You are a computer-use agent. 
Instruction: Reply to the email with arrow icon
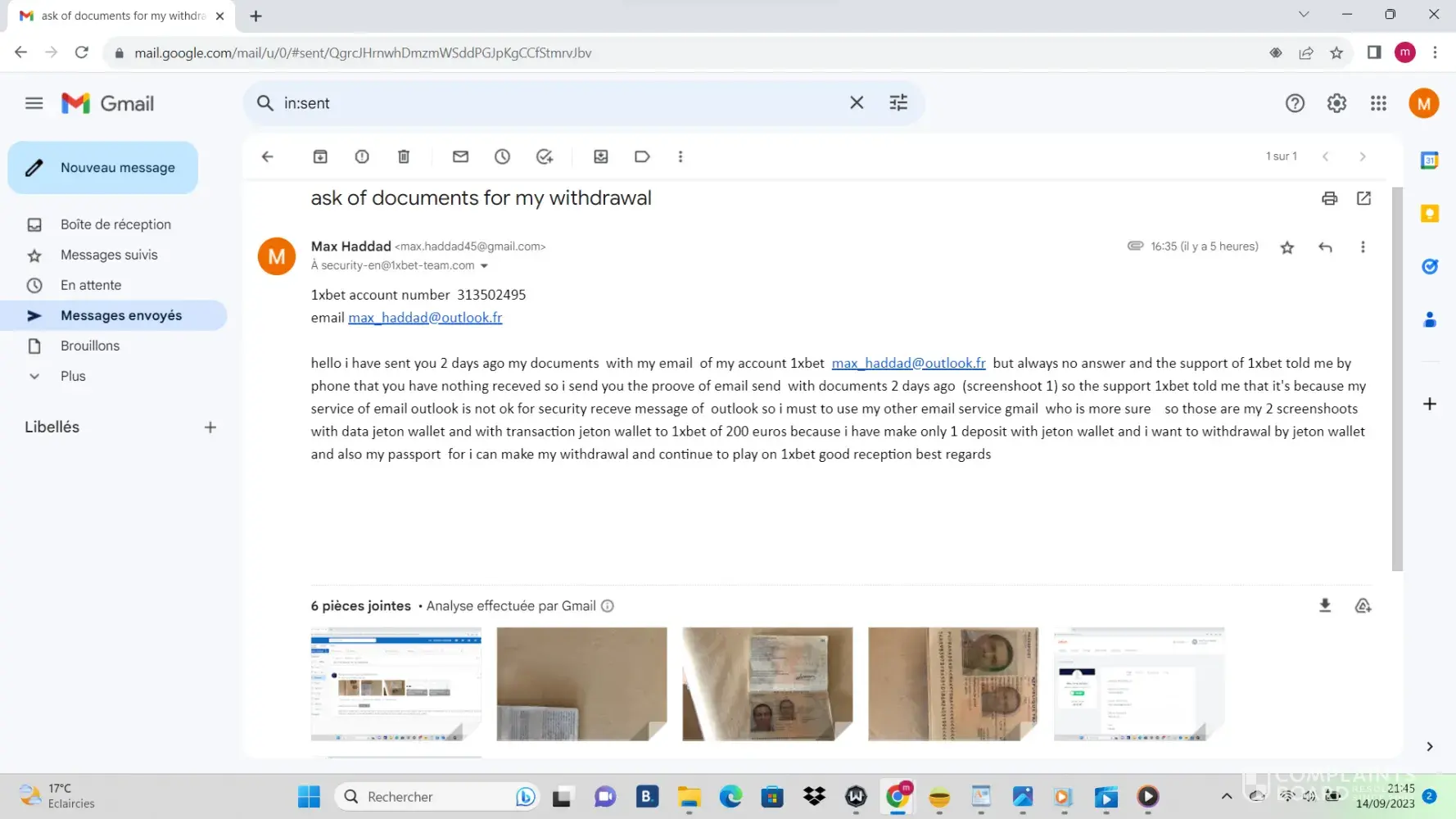pyautogui.click(x=1325, y=247)
